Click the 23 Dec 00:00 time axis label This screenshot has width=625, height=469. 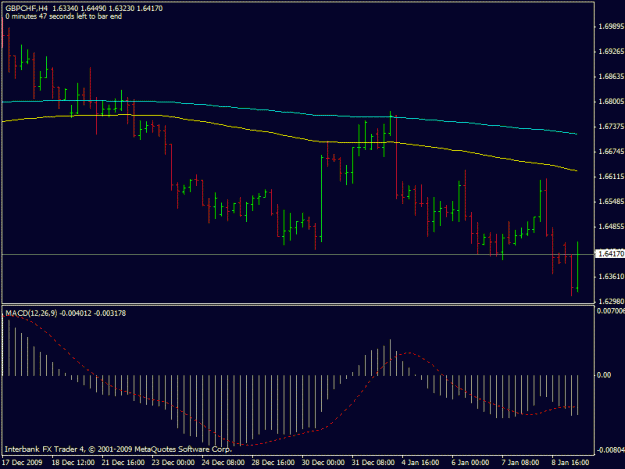(173, 463)
